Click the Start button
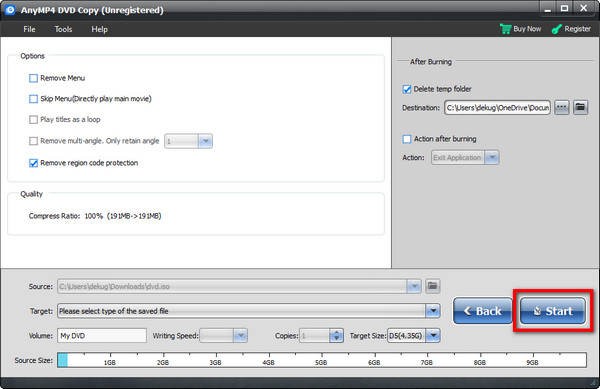600x389 pixels. 553,311
